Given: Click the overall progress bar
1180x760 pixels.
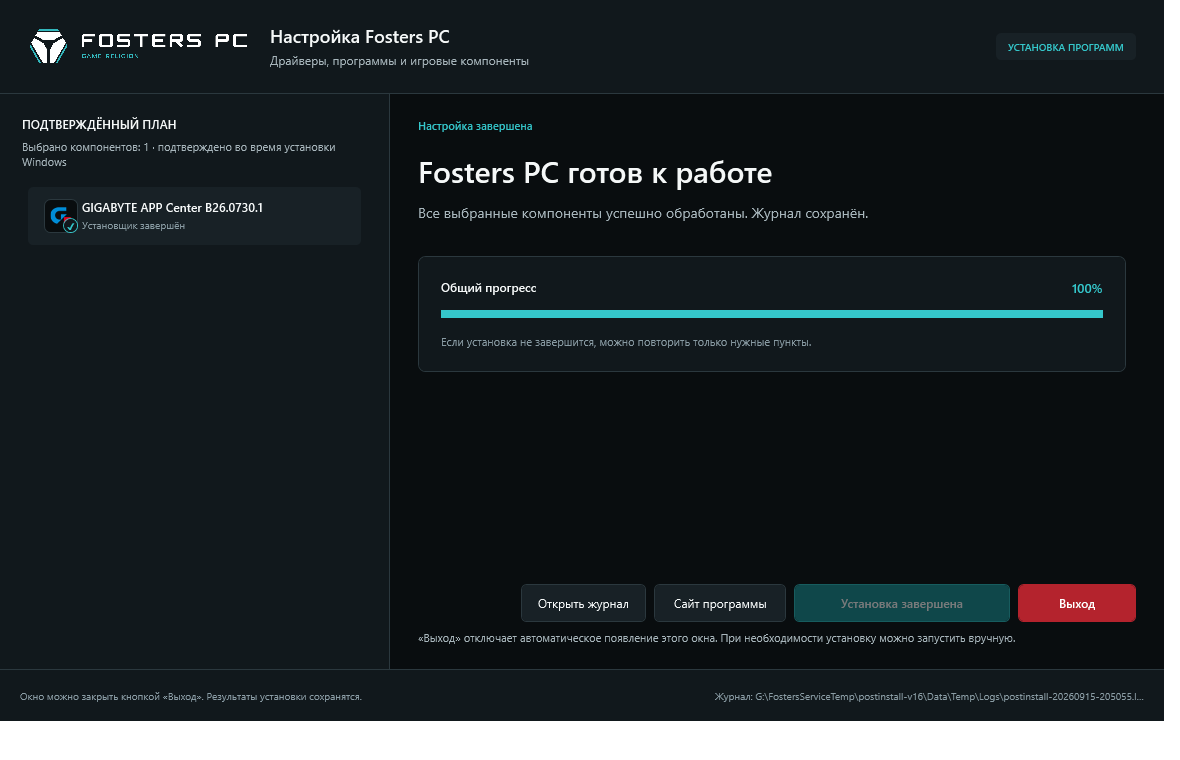Looking at the screenshot, I should (771, 314).
